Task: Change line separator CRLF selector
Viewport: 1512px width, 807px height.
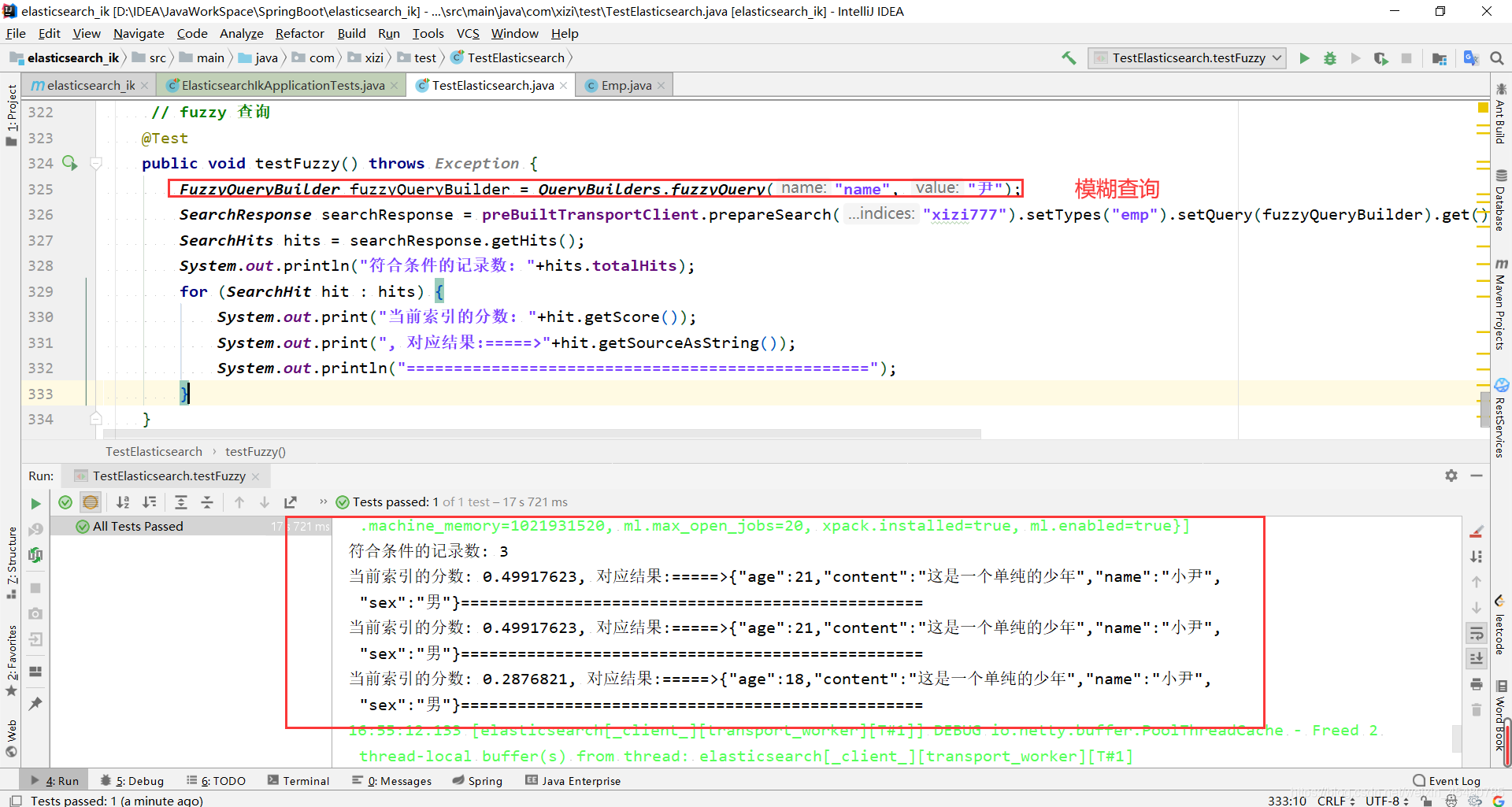Action: 1336,801
